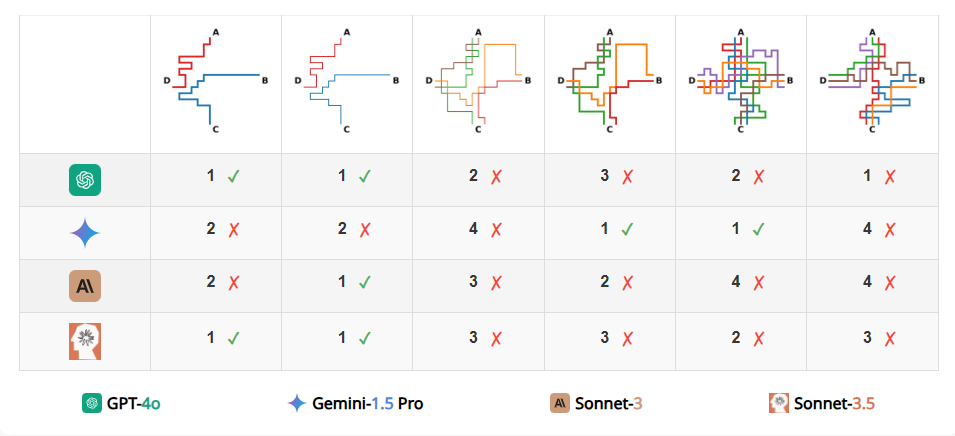This screenshot has height=436, width=955.
Task: Click the Gemini-1.5 Pro legend label
Action: coord(368,403)
